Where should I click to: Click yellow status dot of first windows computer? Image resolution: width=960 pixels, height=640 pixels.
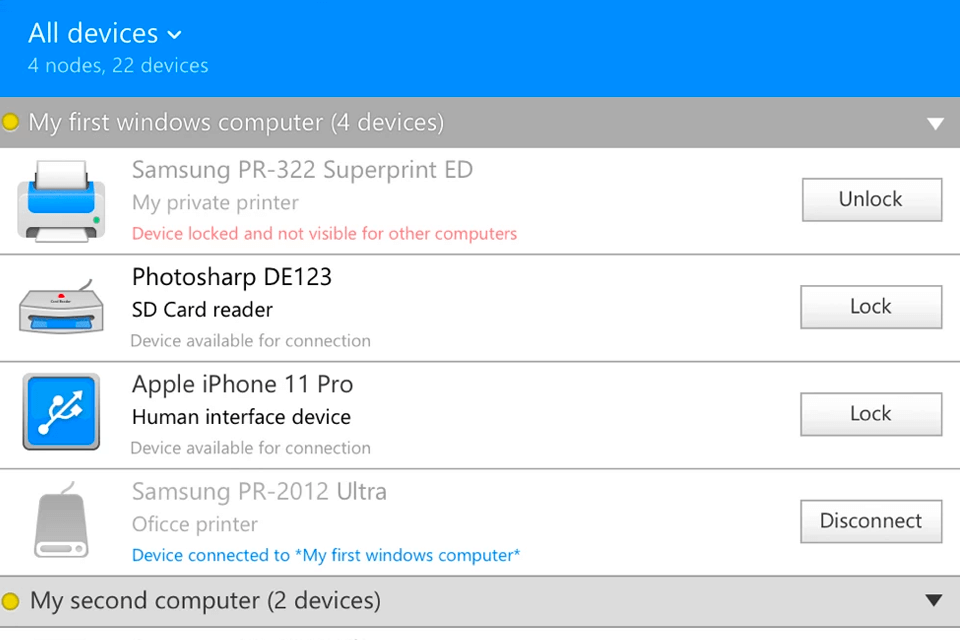(x=11, y=123)
